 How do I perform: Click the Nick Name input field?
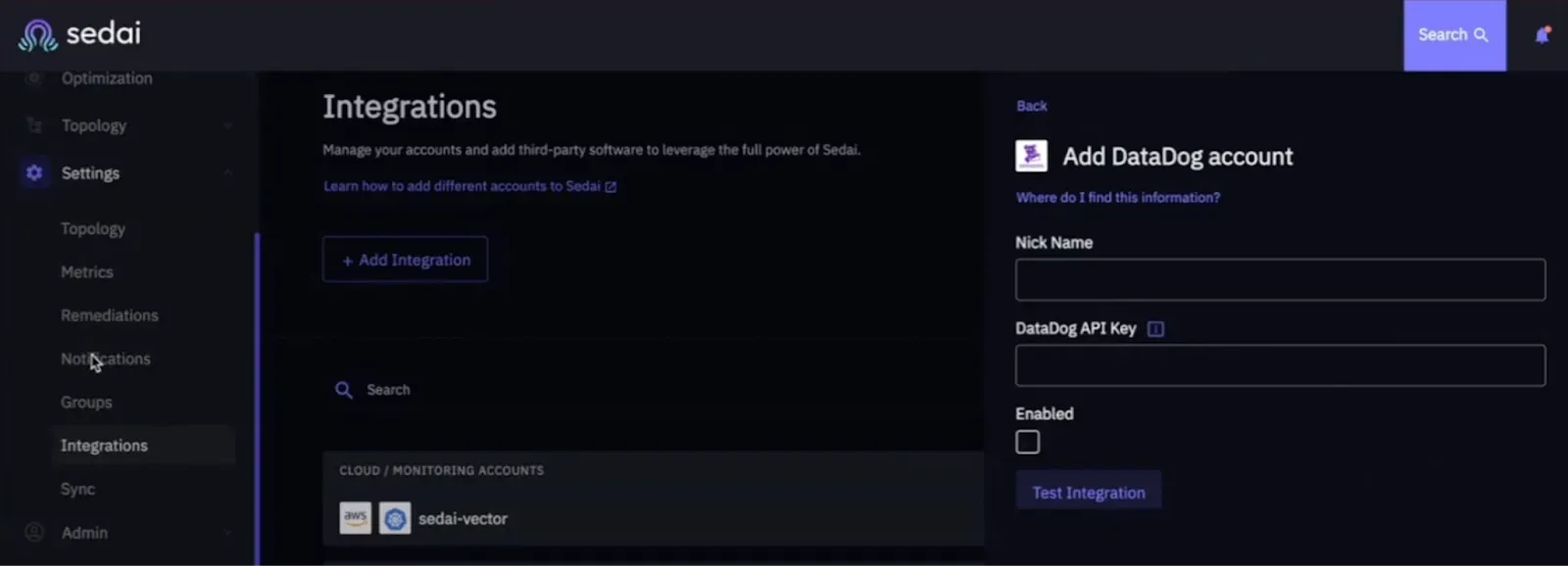click(1280, 280)
